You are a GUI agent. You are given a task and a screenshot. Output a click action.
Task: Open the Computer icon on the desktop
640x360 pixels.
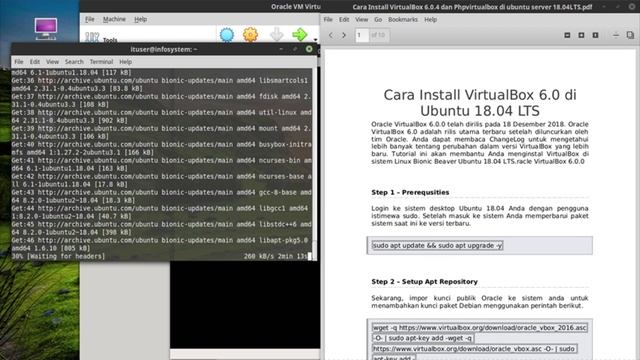46,29
